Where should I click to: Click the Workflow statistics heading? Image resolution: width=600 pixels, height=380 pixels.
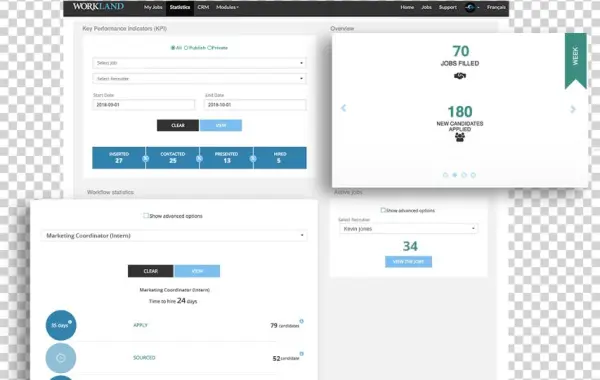[x=110, y=192]
